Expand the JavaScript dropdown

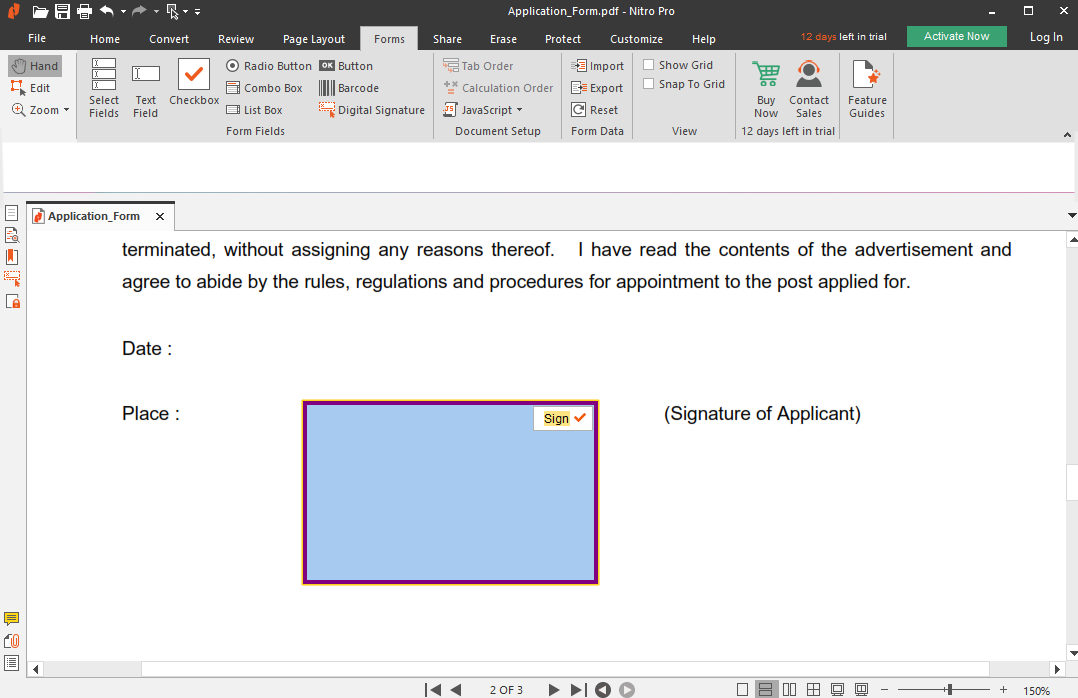(x=483, y=110)
